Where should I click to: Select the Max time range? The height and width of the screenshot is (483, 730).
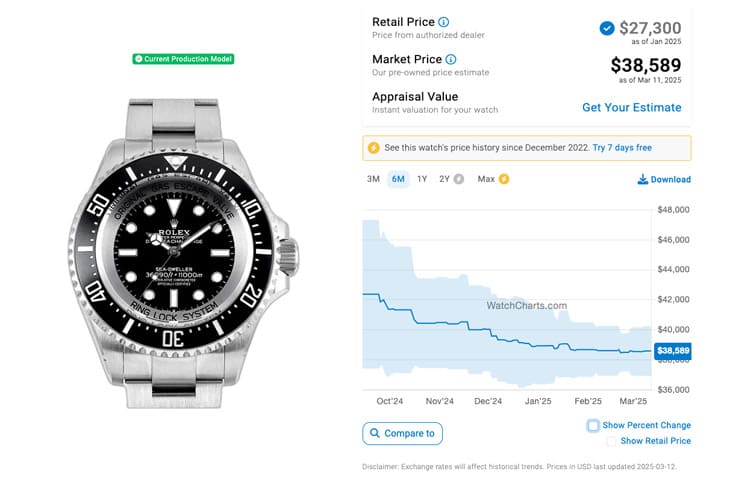coord(486,179)
